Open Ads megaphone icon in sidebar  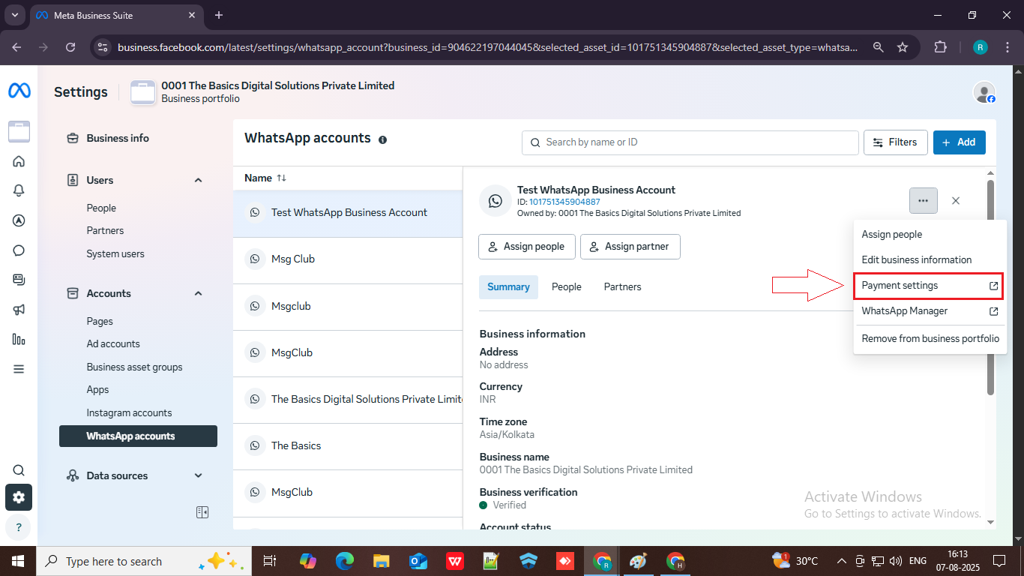coord(19,310)
